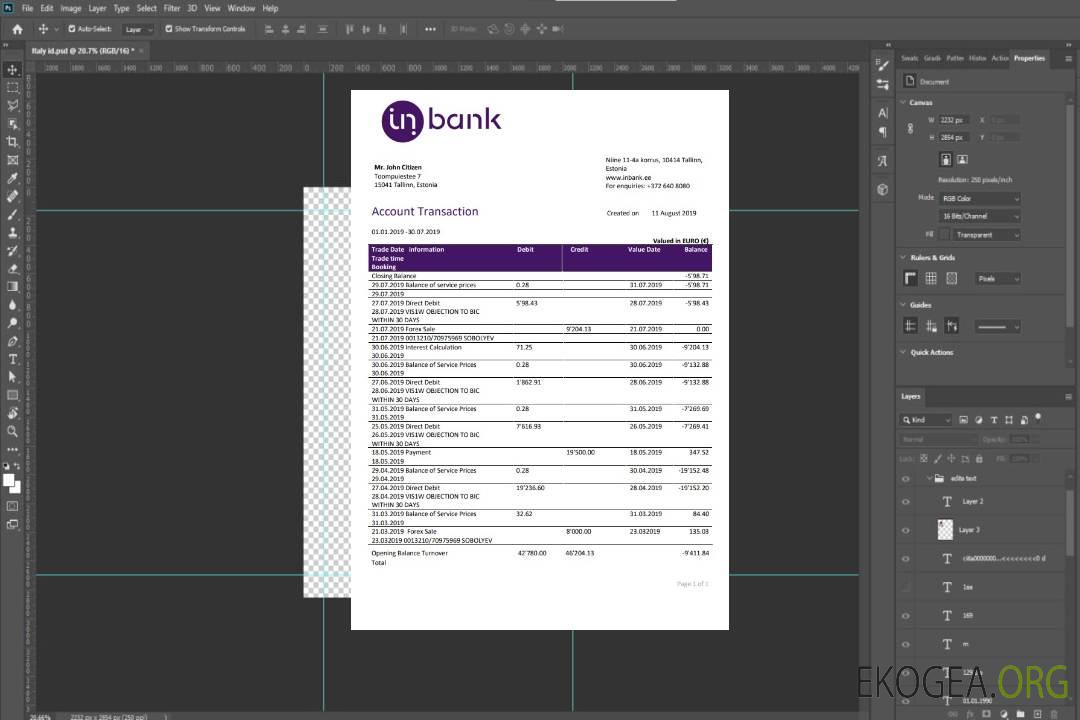Toggle the layer filter on/off switch
This screenshot has width=1080, height=720.
coord(1038,418)
